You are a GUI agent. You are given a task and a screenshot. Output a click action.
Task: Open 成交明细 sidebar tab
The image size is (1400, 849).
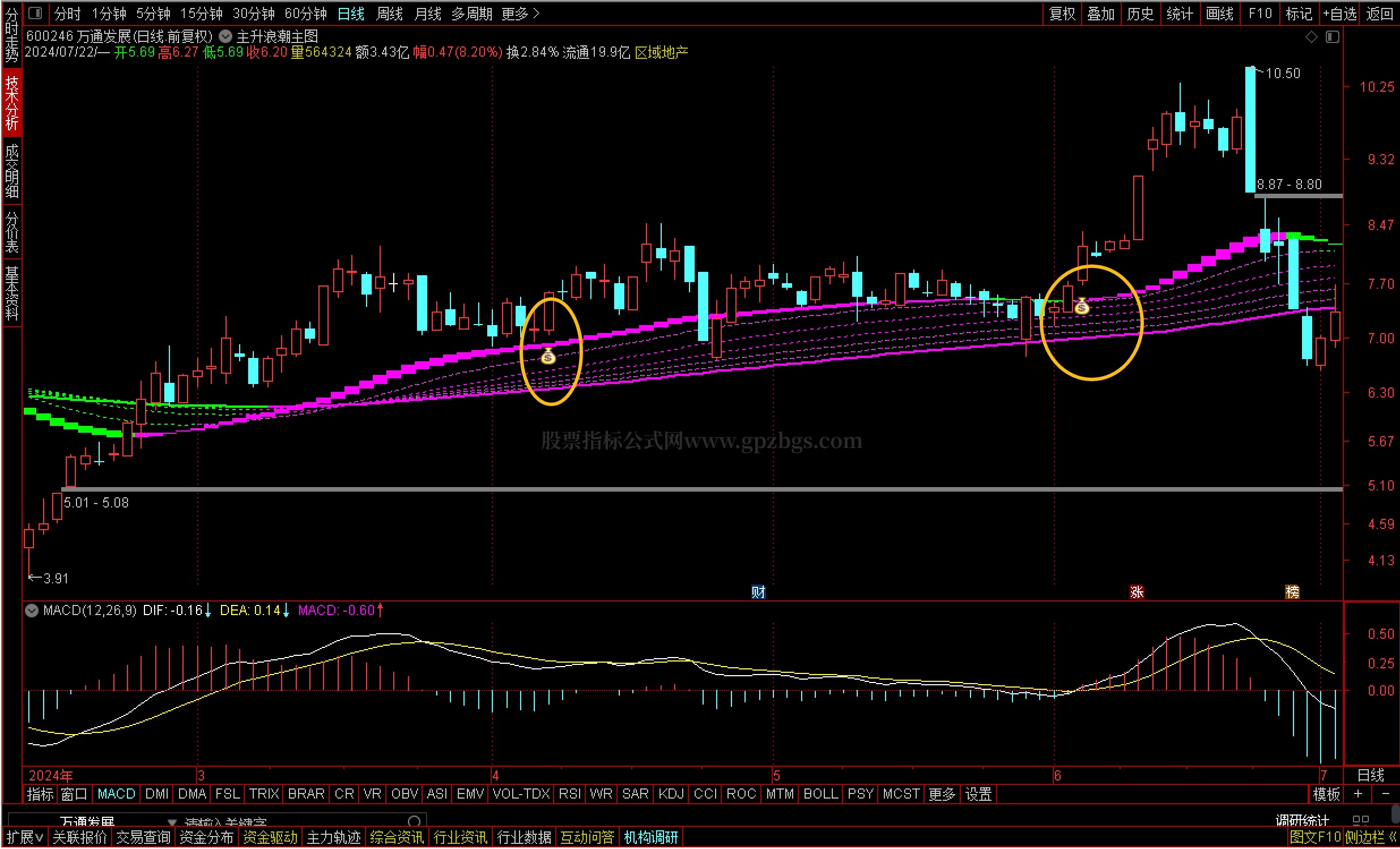tap(12, 170)
